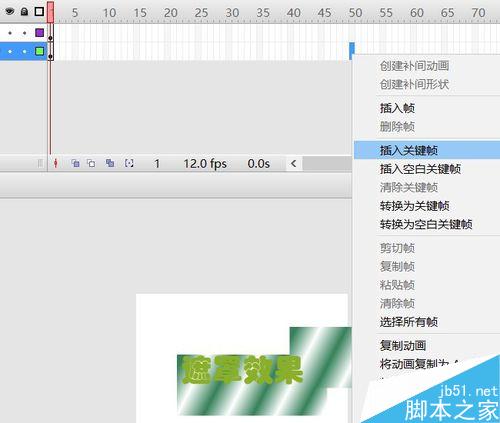Click the 遮罩效果 text on the stage
This screenshot has width=500, height=423.
pos(242,370)
